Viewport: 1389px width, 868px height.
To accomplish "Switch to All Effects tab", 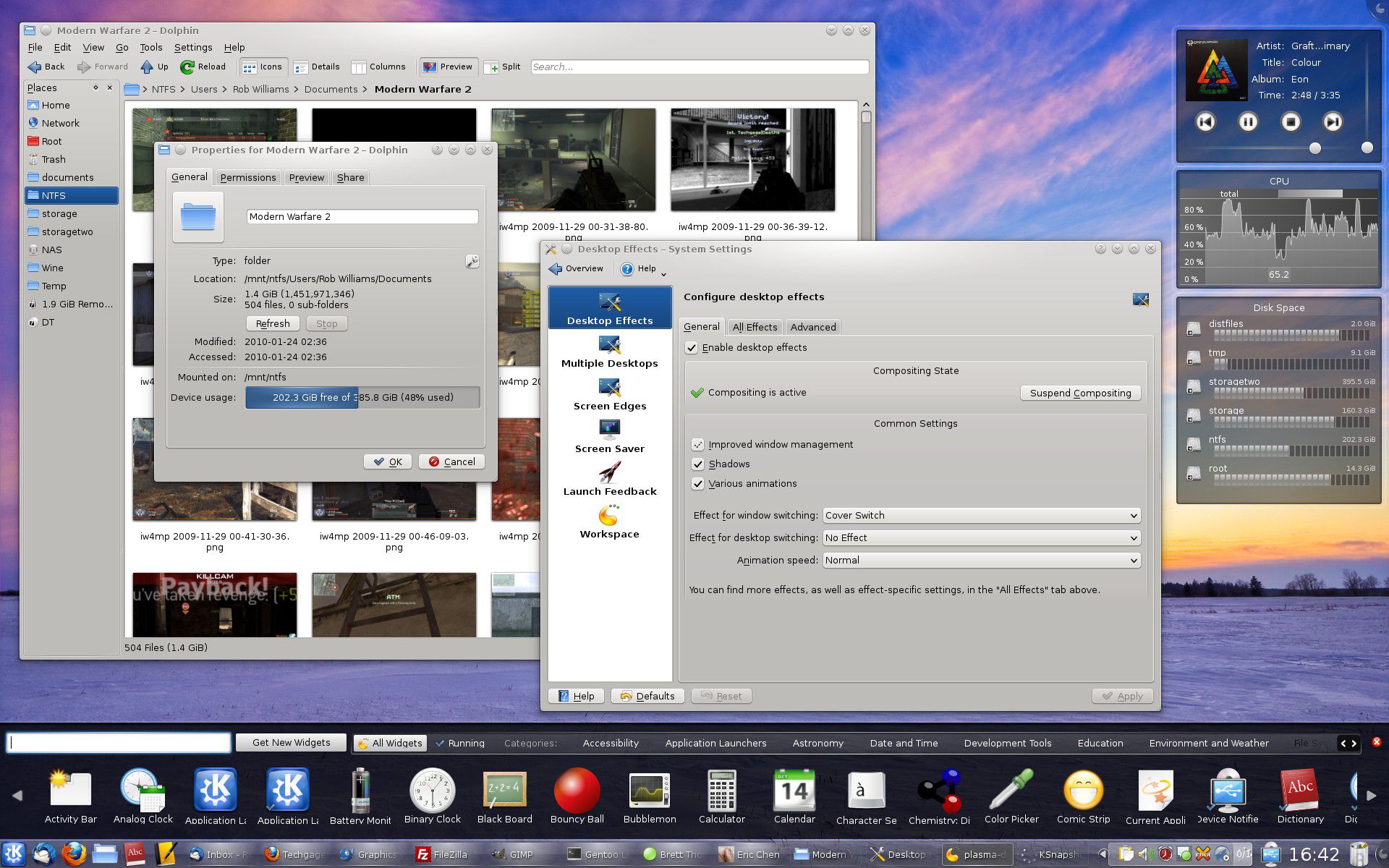I will (755, 327).
